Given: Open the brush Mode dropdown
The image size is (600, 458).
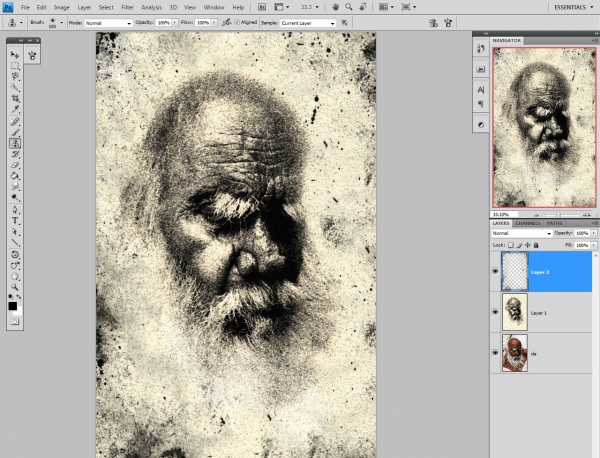Looking at the screenshot, I should coord(108,23).
